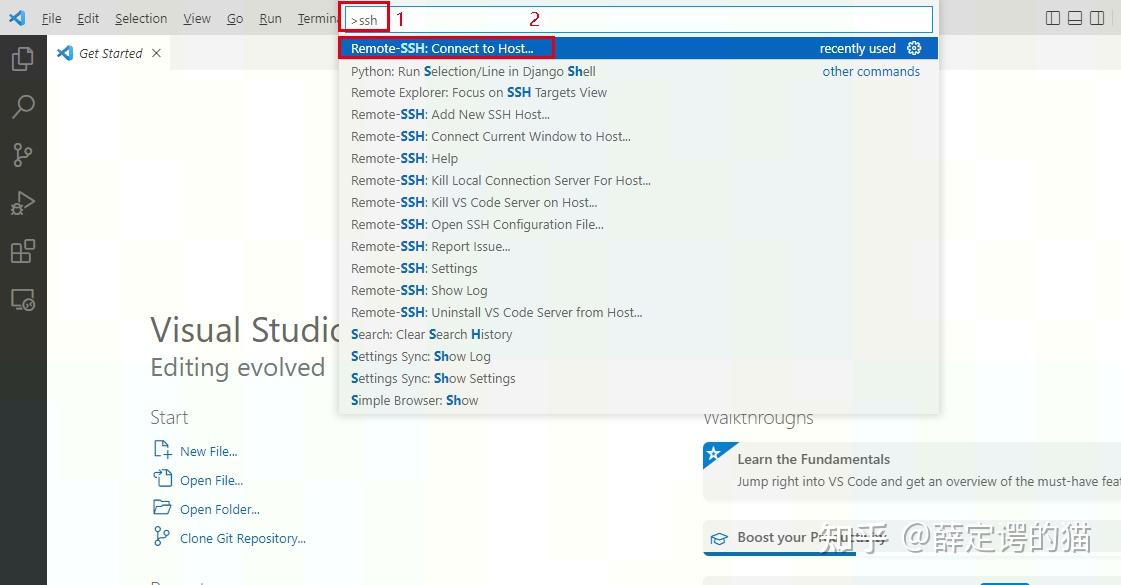This screenshot has width=1121, height=585.
Task: Select Remote-SSH: Connect Current Window to Host
Action: coord(638,137)
